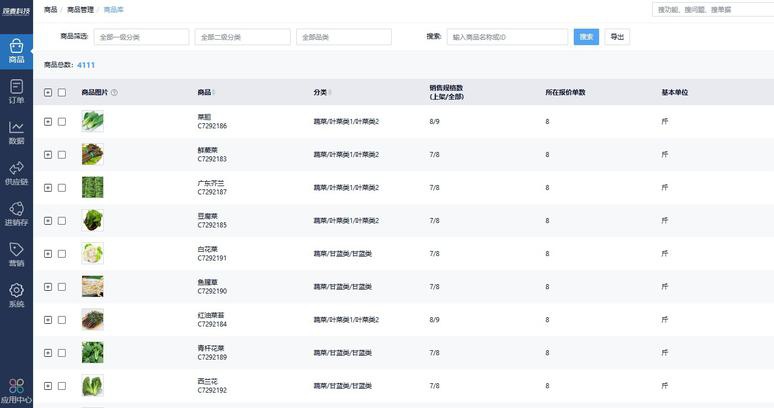The width and height of the screenshot is (774, 408).
Task: Expand the row of product C7292185
Action: [x=48, y=221]
